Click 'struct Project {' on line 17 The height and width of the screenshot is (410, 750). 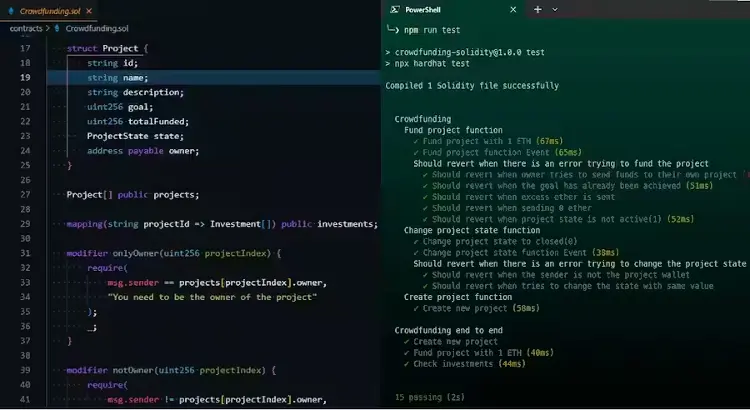pos(108,48)
